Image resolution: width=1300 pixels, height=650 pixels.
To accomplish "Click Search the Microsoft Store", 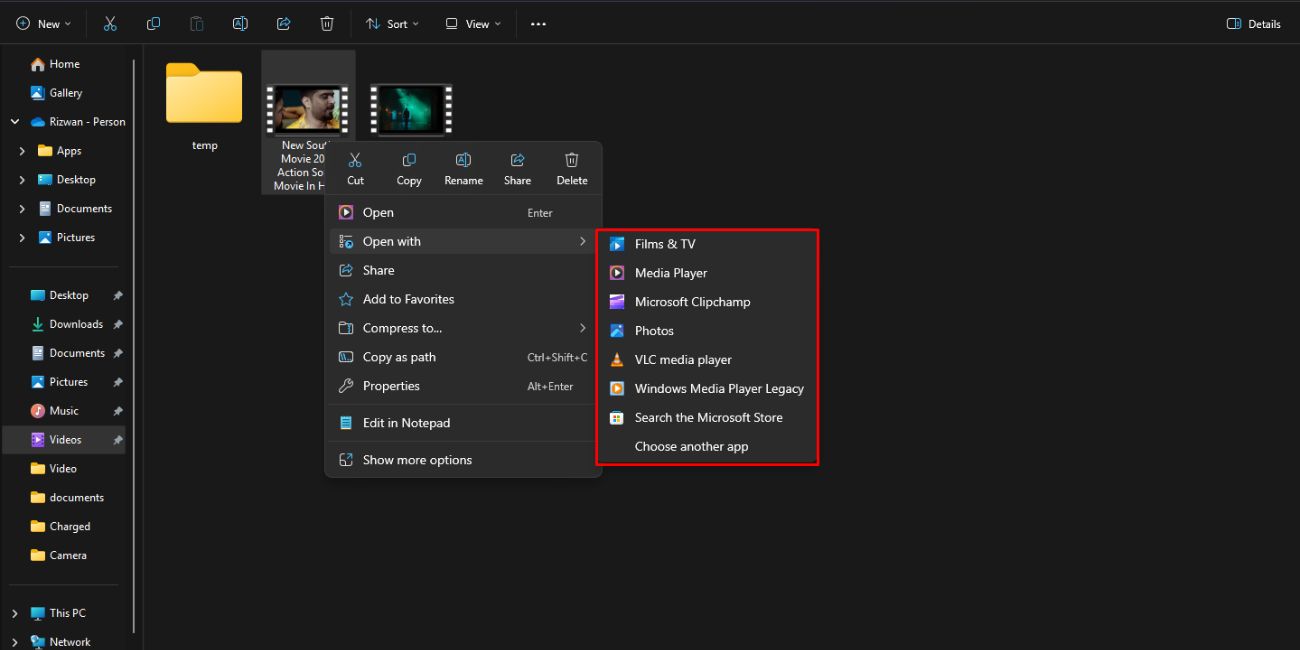I will tap(708, 417).
